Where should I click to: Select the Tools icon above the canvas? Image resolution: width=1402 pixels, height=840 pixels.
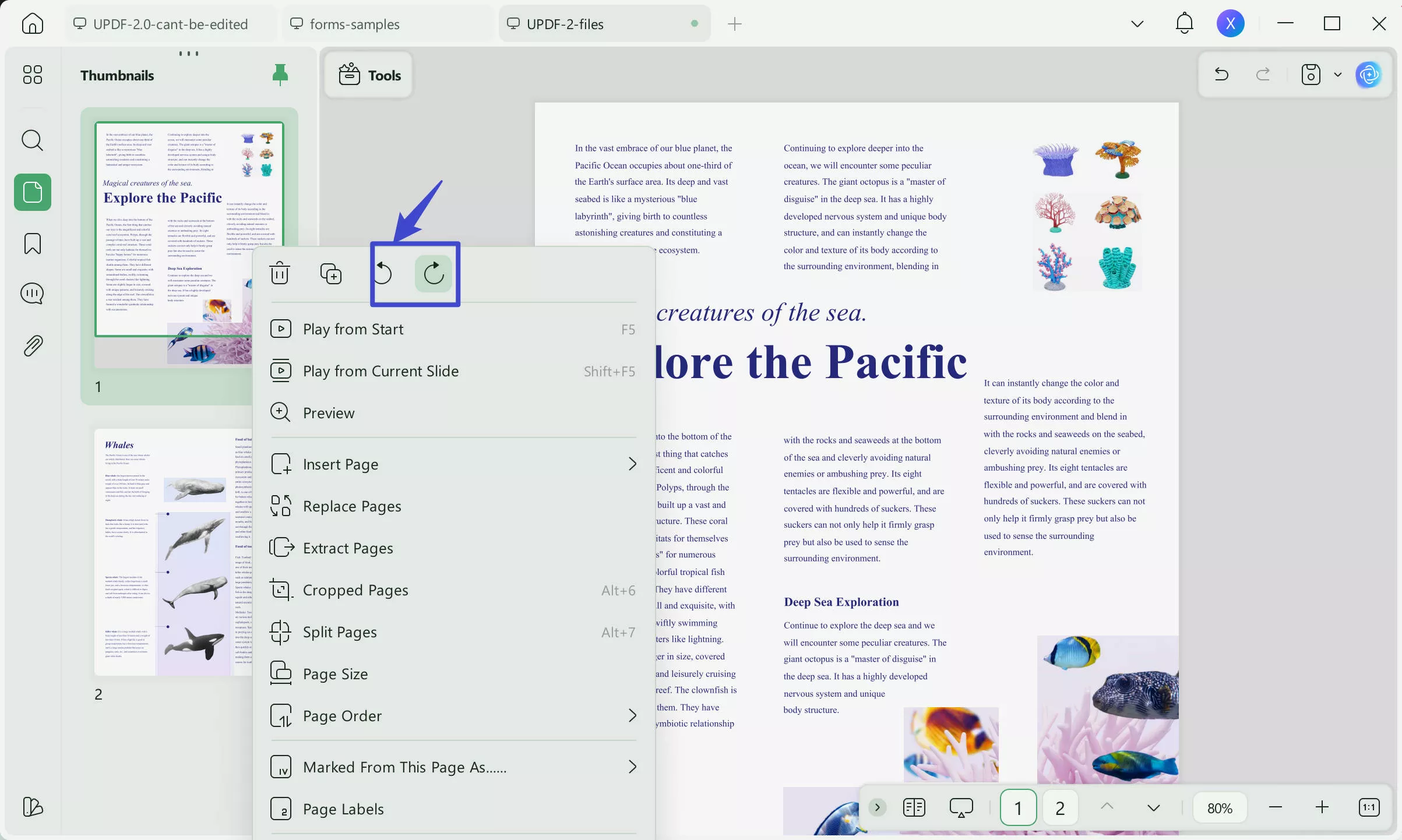368,75
